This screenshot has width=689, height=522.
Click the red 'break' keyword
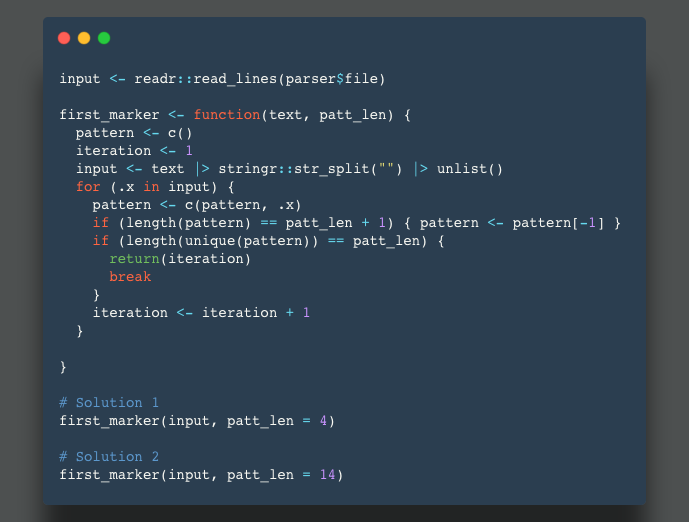(x=130, y=277)
